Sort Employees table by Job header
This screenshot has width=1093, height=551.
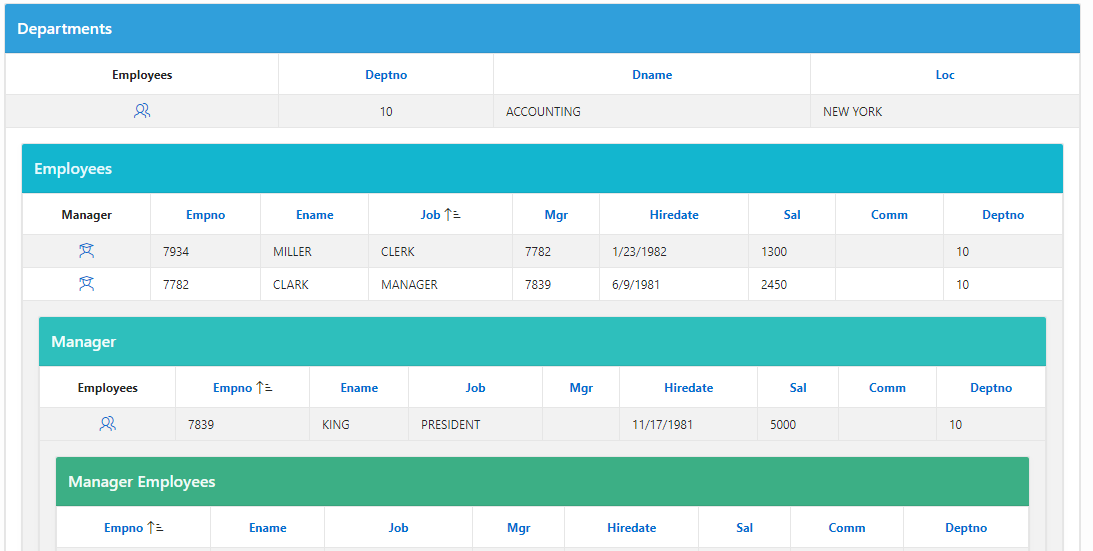pos(430,215)
